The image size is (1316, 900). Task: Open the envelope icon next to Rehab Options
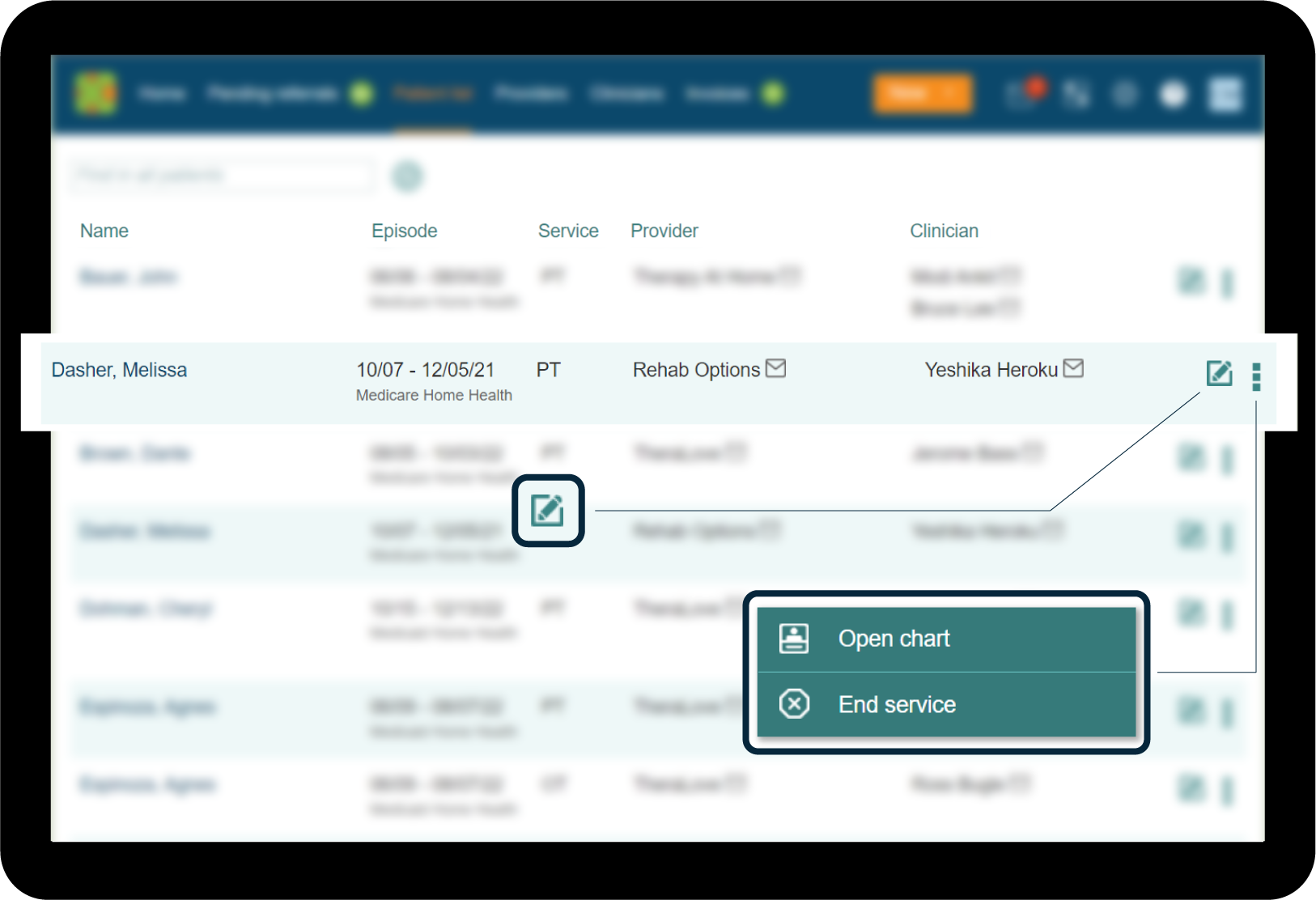775,368
